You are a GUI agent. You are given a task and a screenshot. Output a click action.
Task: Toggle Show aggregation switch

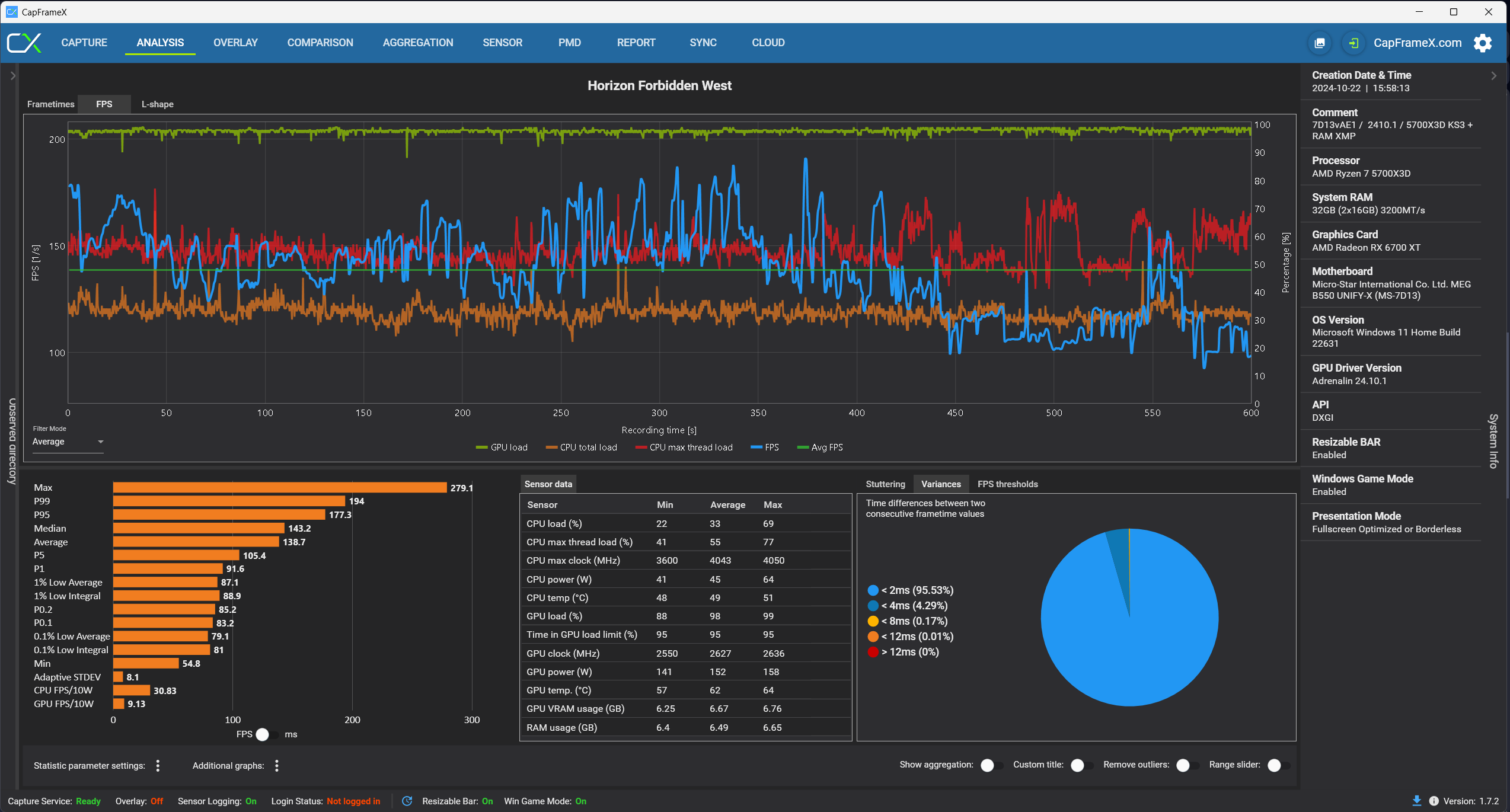click(991, 765)
